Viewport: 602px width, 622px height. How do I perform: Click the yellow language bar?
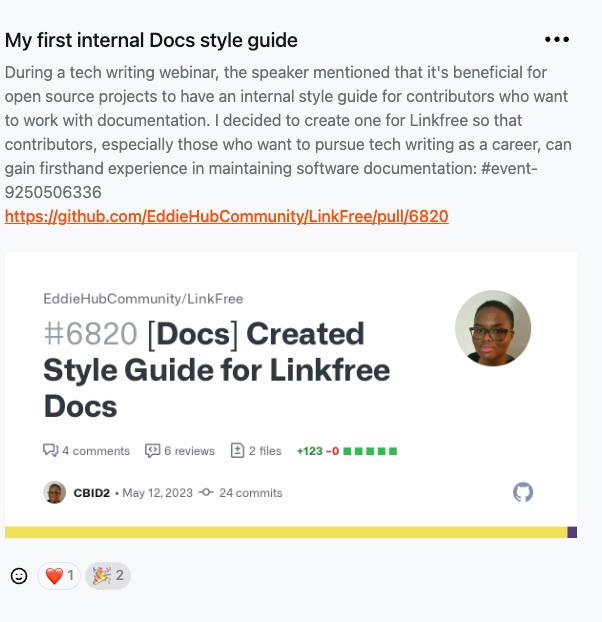pos(286,532)
